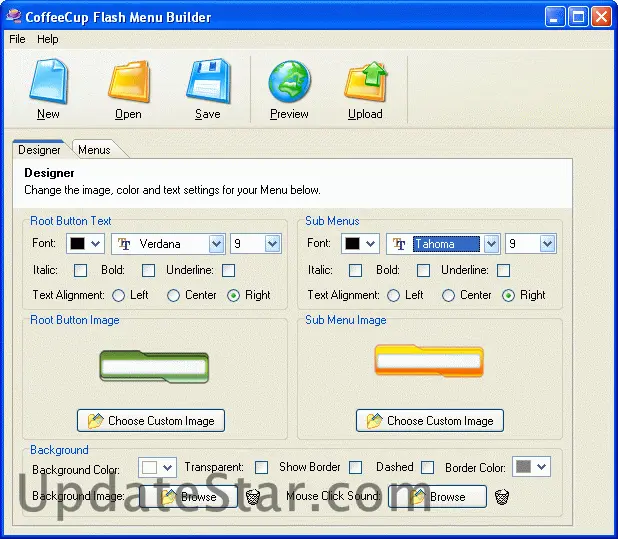Screen dimensions: 618x539
Task: Enable Underline for Sub Menus
Action: tap(504, 270)
